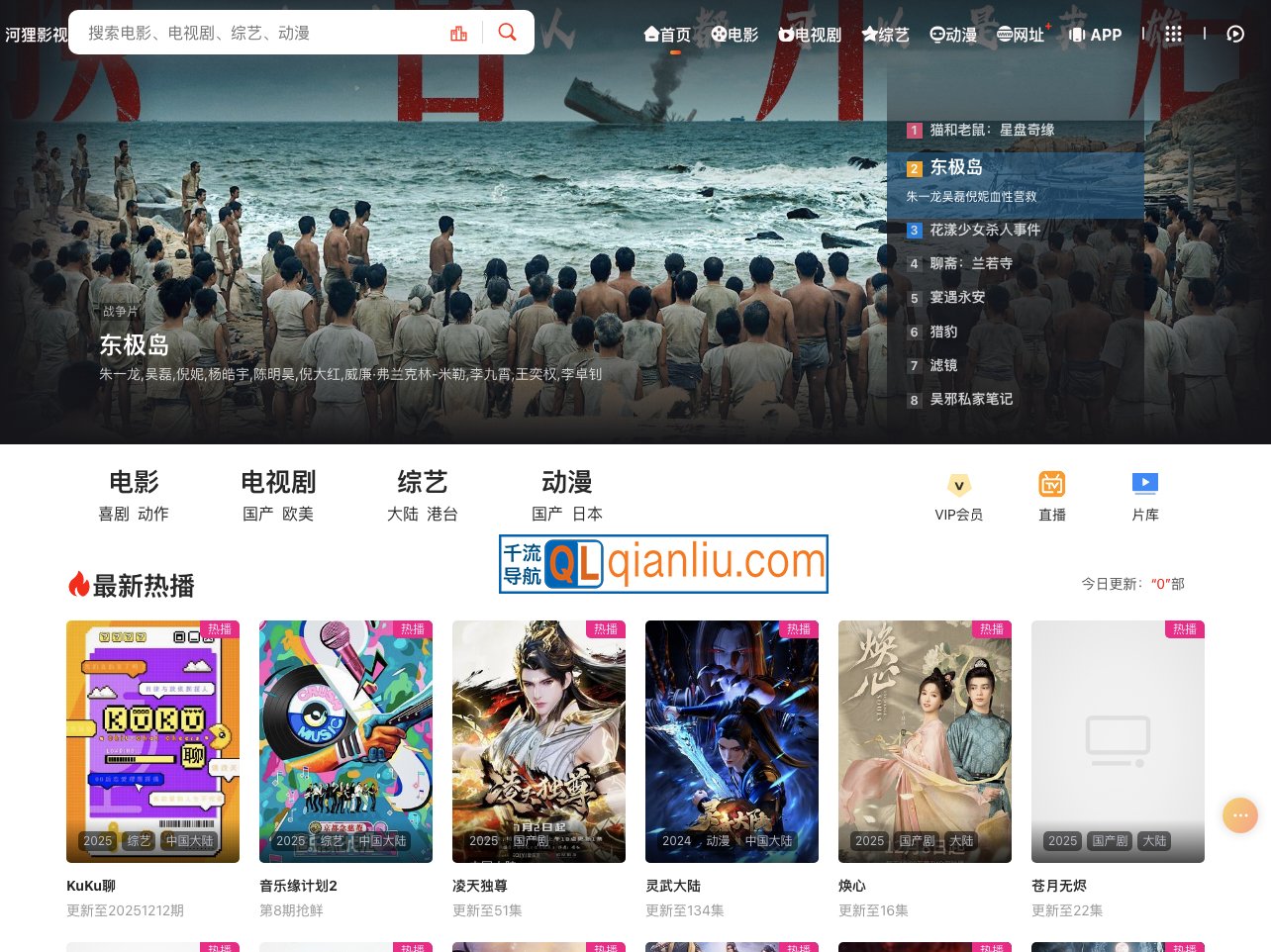Open the 动漫 category heading
This screenshot has width=1271, height=952.
tap(566, 482)
